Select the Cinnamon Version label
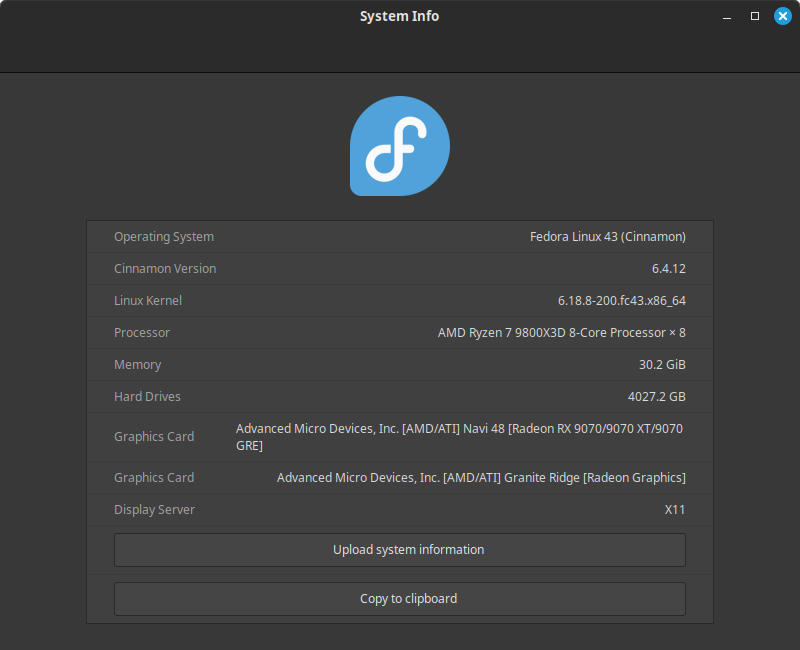800x650 pixels. point(165,269)
